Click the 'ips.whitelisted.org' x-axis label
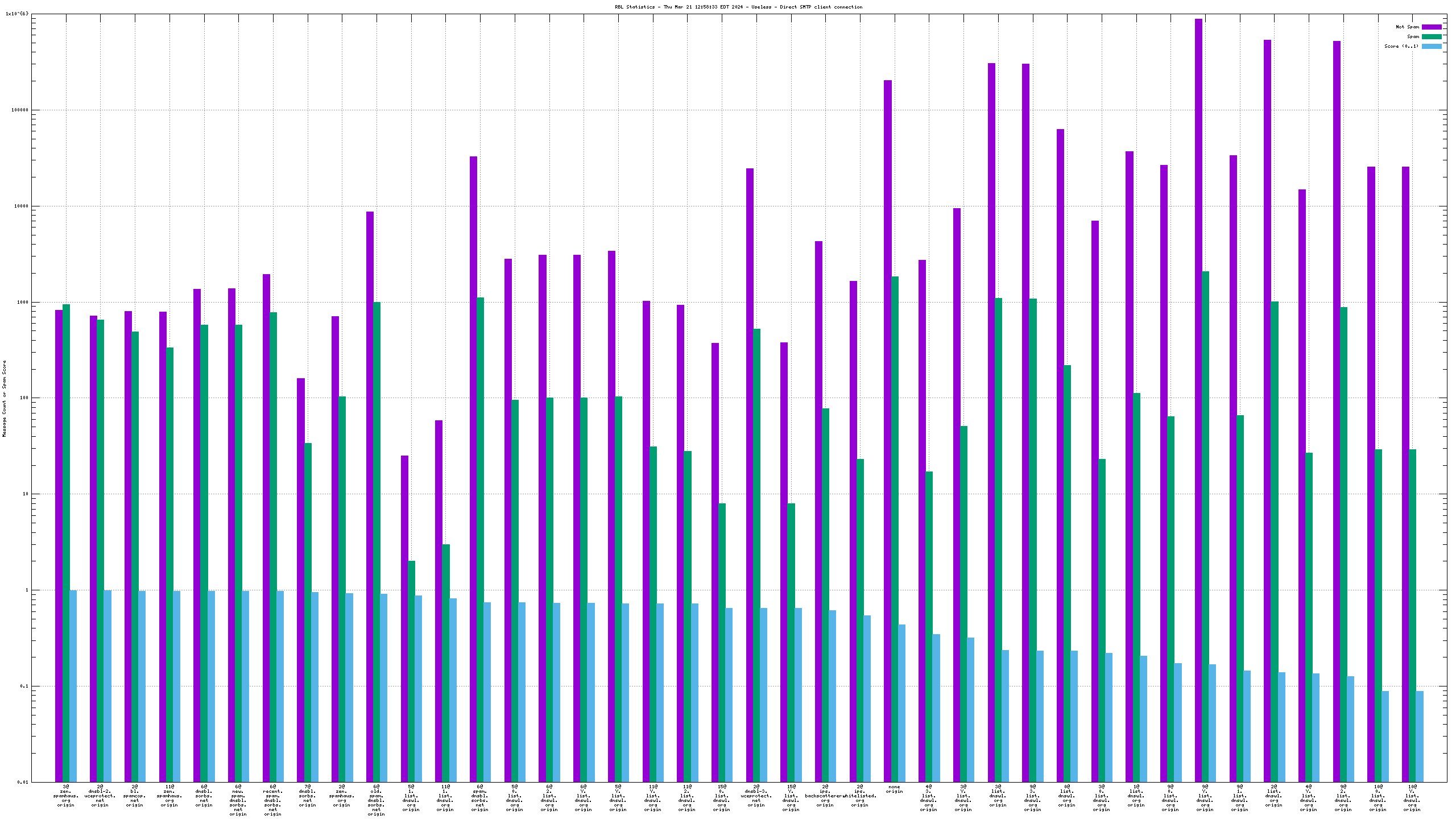 tap(859, 796)
